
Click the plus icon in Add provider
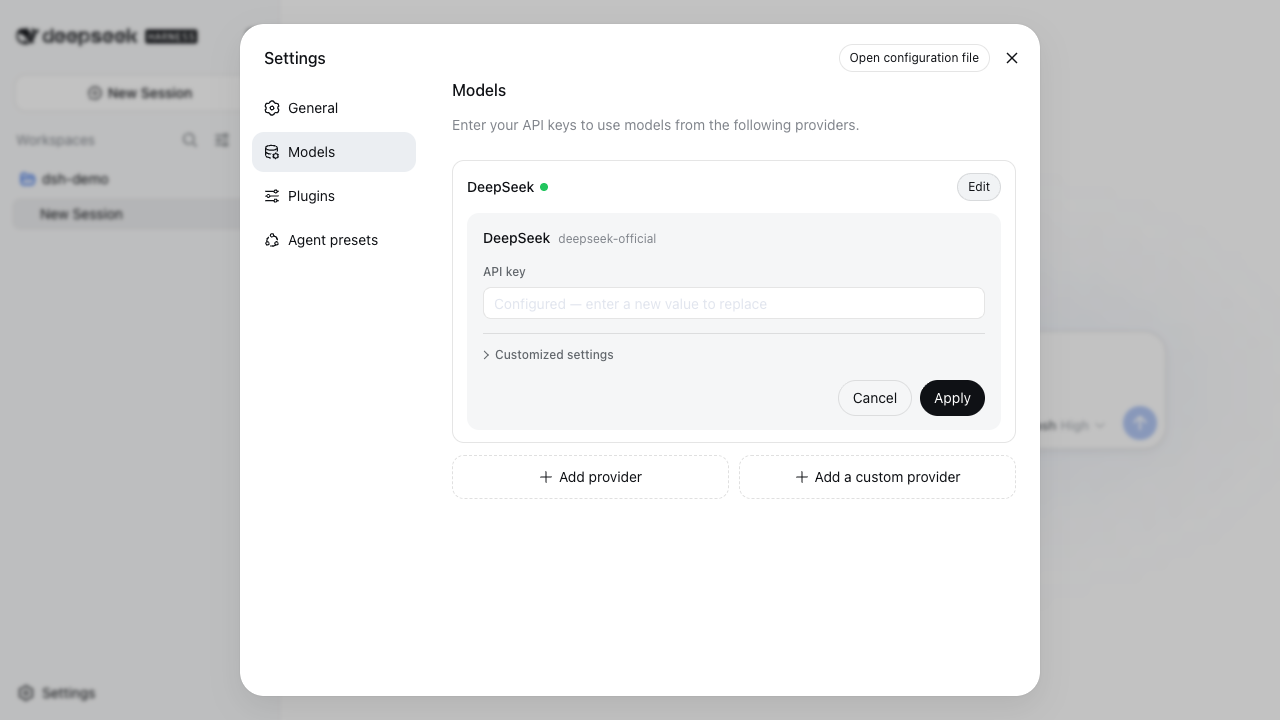pos(546,477)
